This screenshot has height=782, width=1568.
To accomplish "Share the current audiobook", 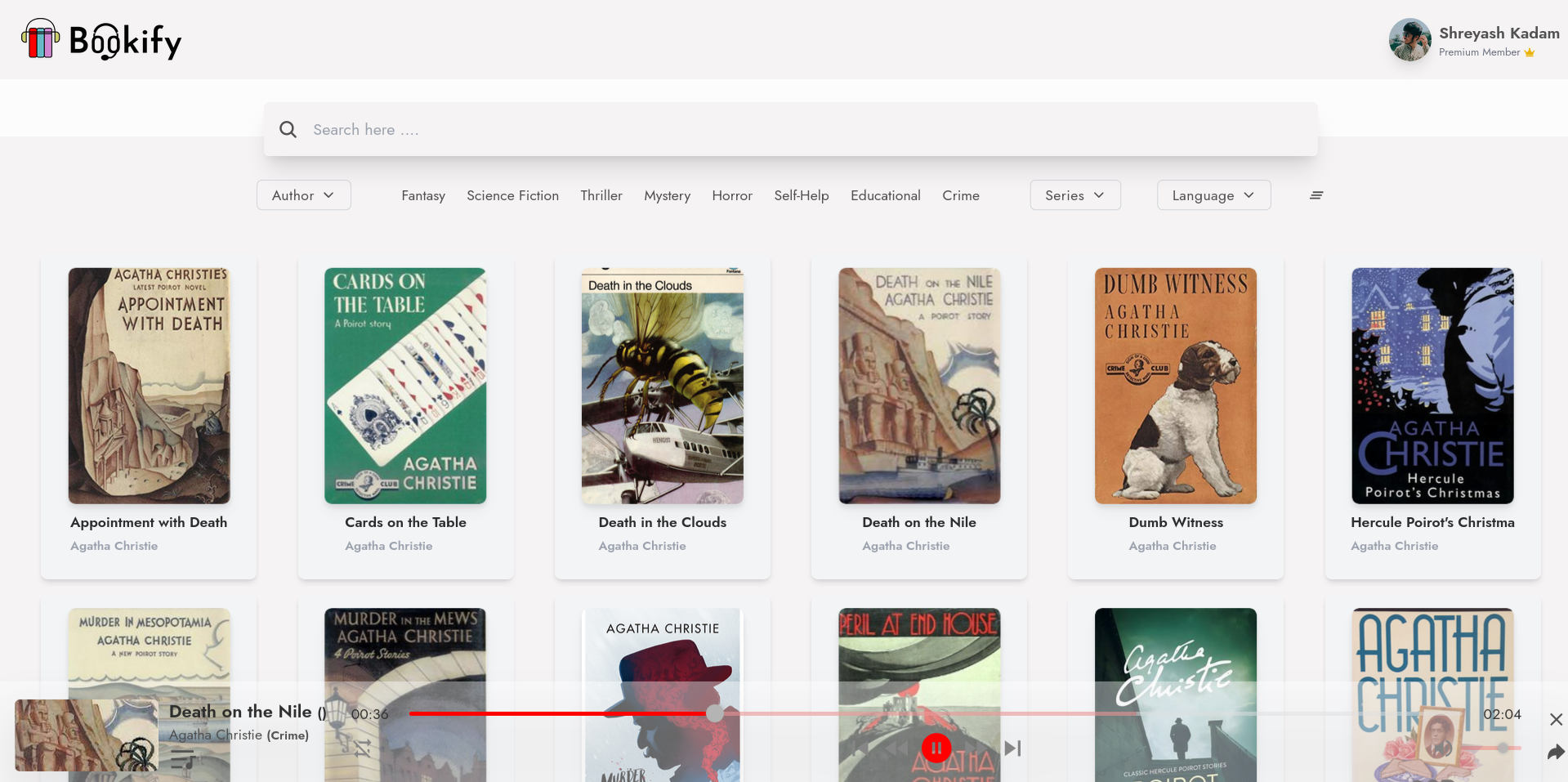I will [1556, 752].
